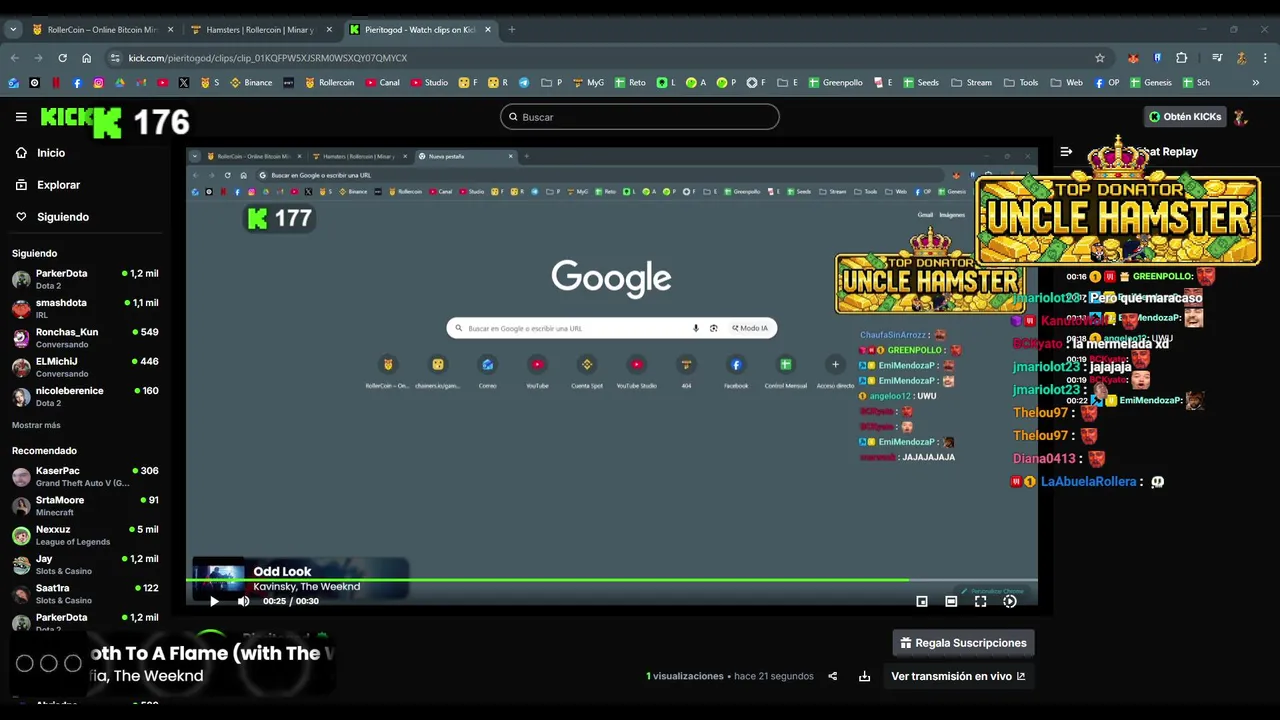Open media control icon in toolbar

pos(1217,58)
